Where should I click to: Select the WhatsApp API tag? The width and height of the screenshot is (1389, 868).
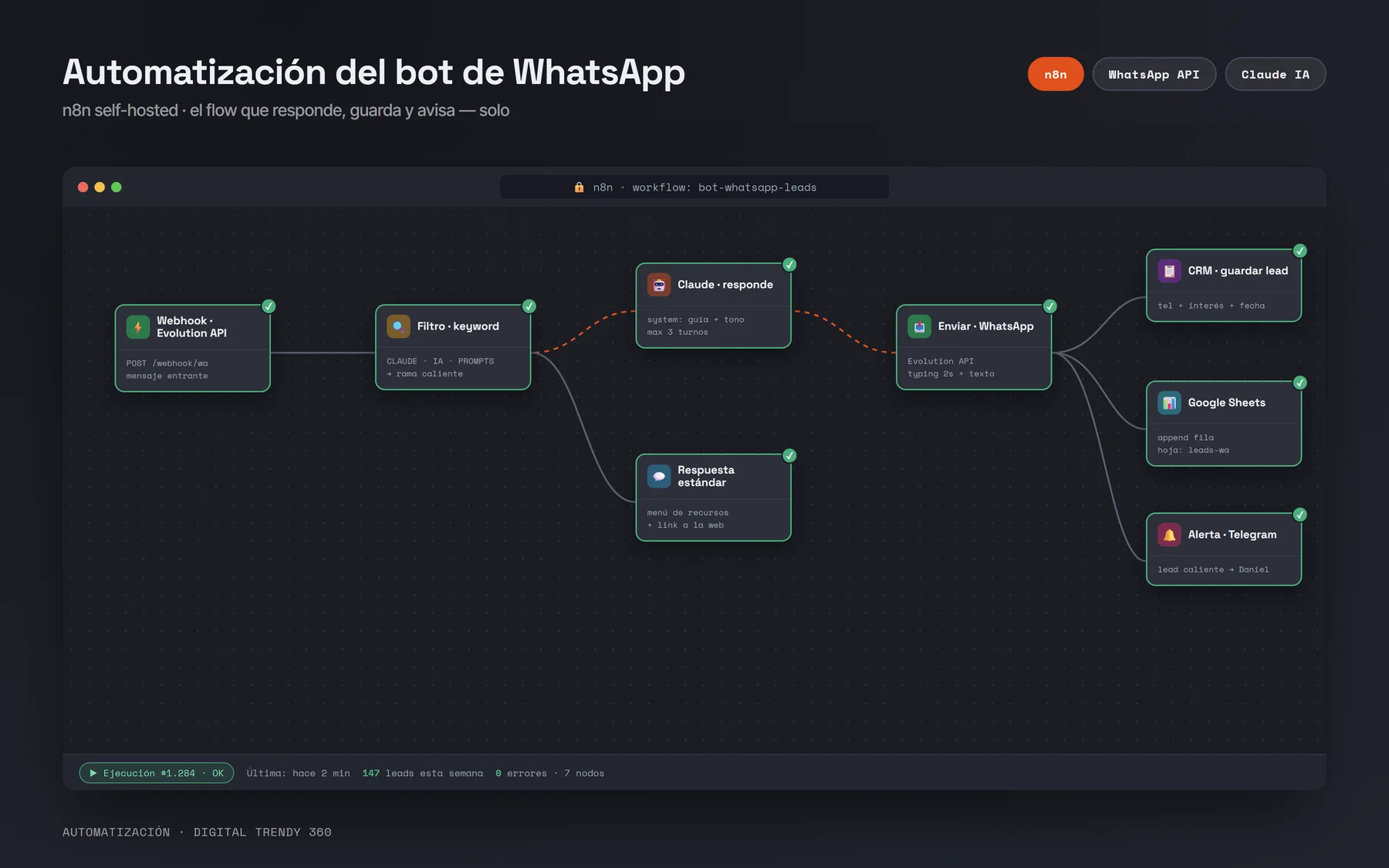[1154, 74]
